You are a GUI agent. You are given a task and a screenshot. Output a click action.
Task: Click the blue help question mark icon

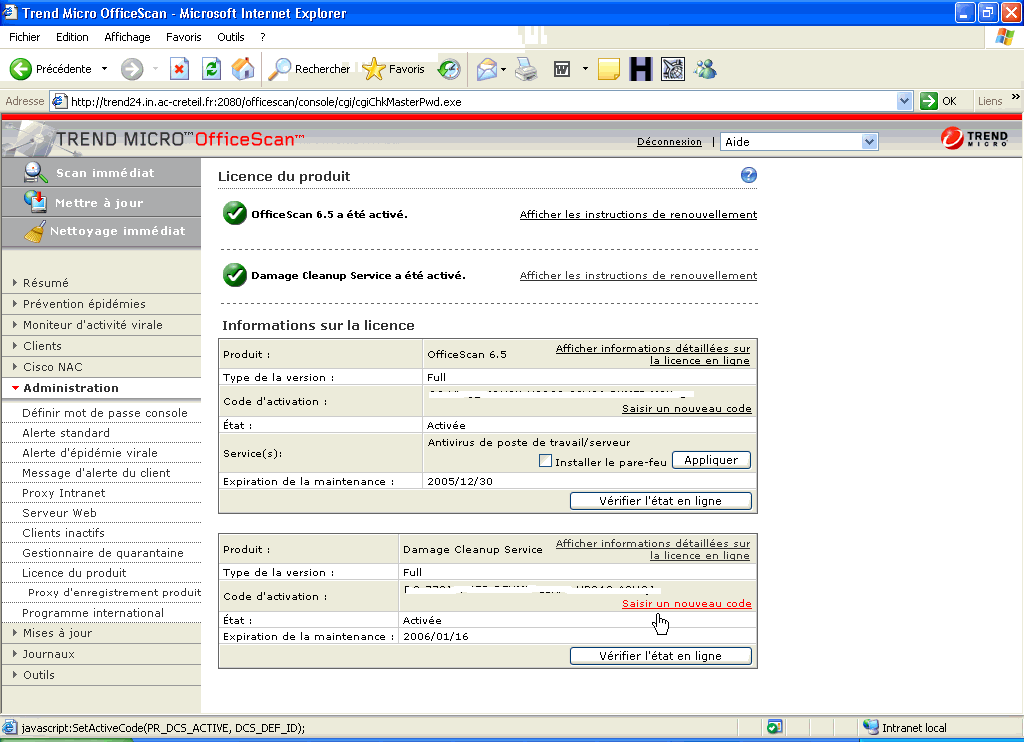point(748,175)
